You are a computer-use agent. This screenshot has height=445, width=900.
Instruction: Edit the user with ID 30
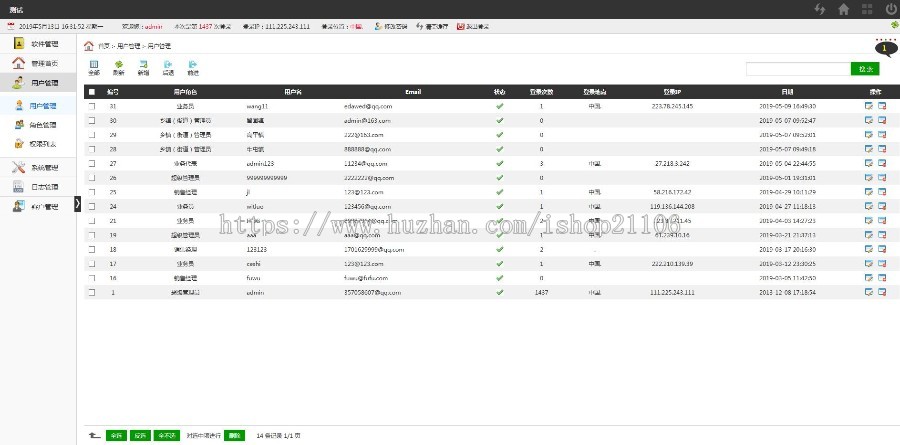click(x=869, y=120)
